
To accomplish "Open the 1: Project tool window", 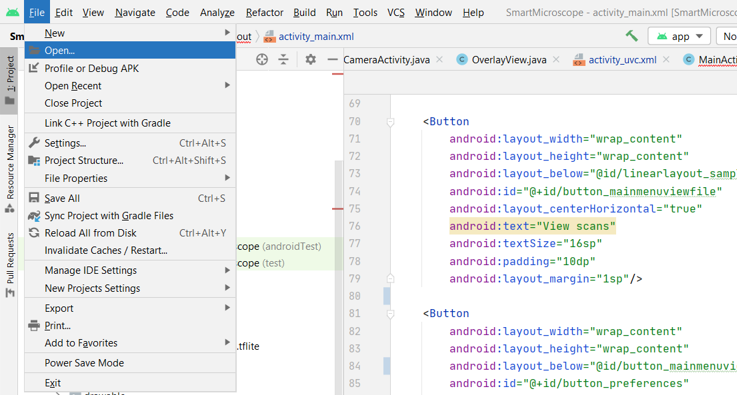I will pyautogui.click(x=9, y=80).
